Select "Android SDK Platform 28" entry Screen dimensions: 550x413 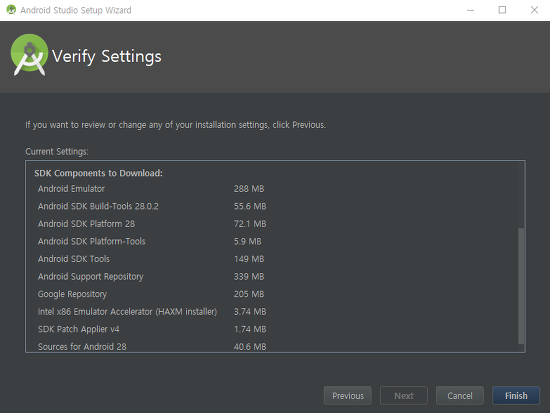[86, 224]
